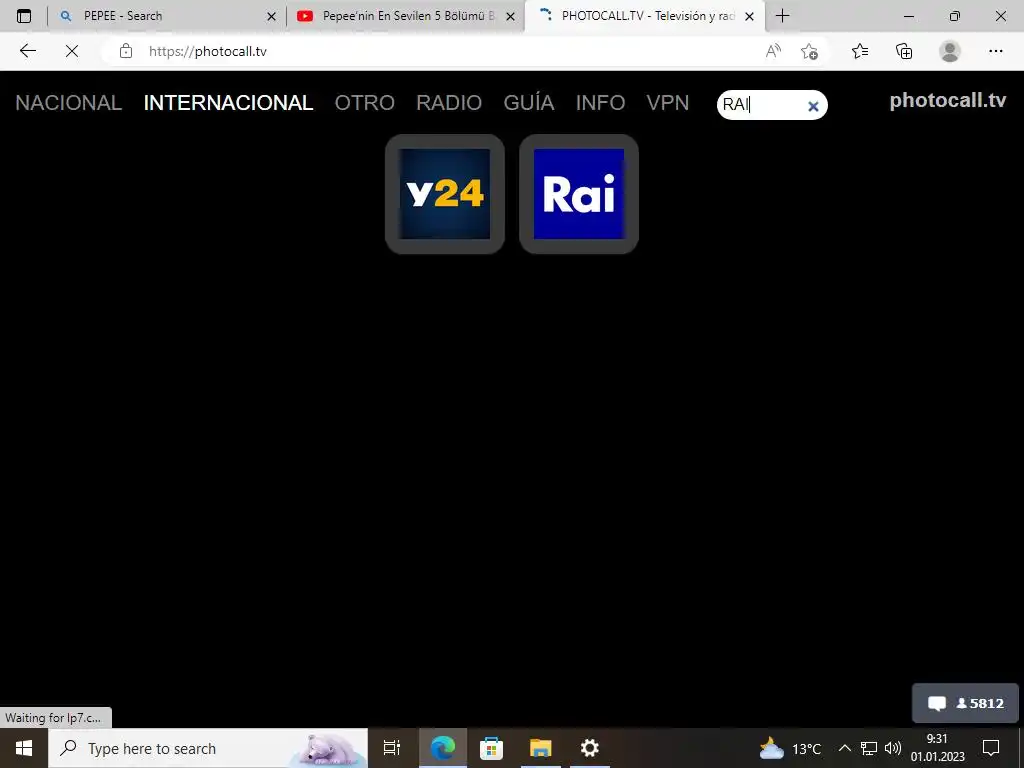View site information lock icon
The image size is (1024, 768).
coord(126,51)
